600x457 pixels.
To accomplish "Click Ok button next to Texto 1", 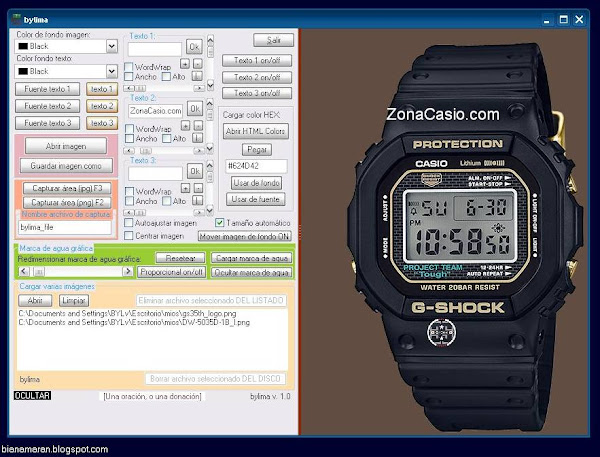I will coord(194,47).
